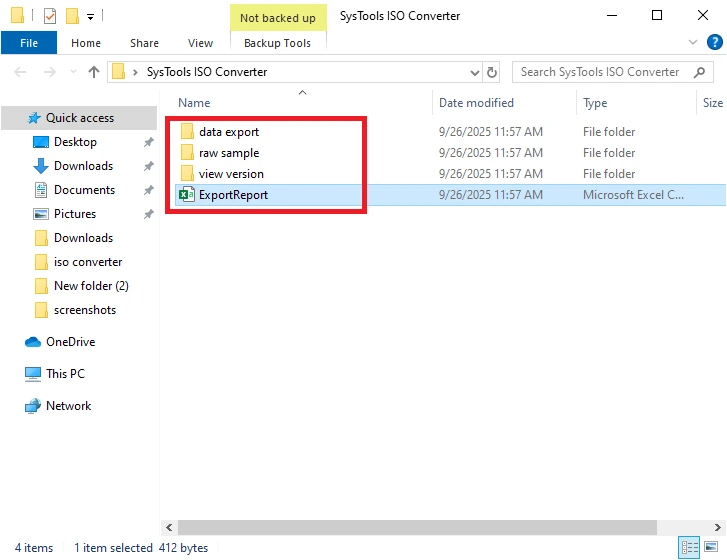
Task: Click the magnifier search icon
Action: click(x=699, y=72)
